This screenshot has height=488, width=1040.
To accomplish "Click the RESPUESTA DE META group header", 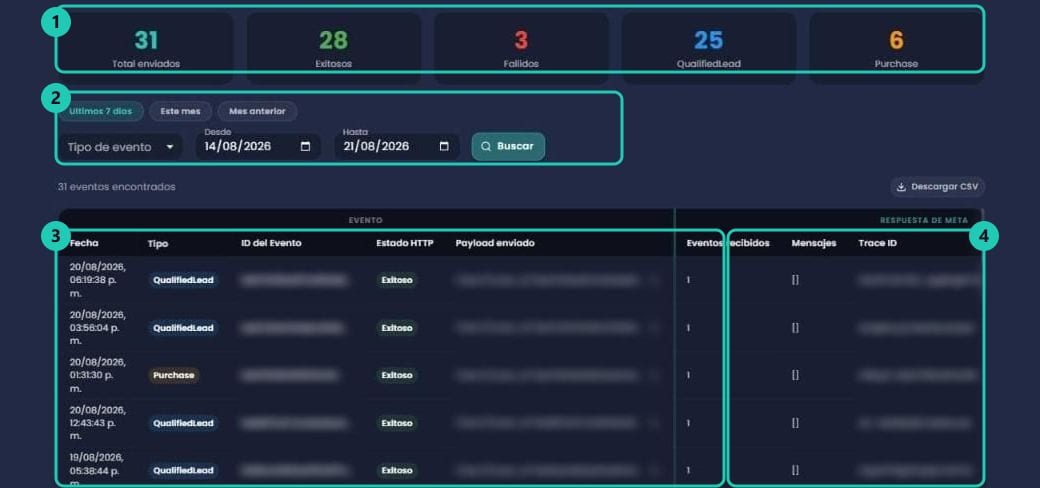I will (x=924, y=220).
